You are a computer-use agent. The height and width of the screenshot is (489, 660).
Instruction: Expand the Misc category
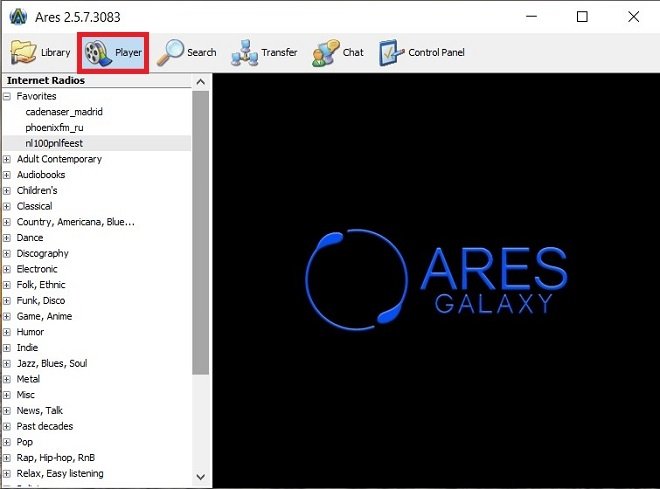tap(7, 395)
